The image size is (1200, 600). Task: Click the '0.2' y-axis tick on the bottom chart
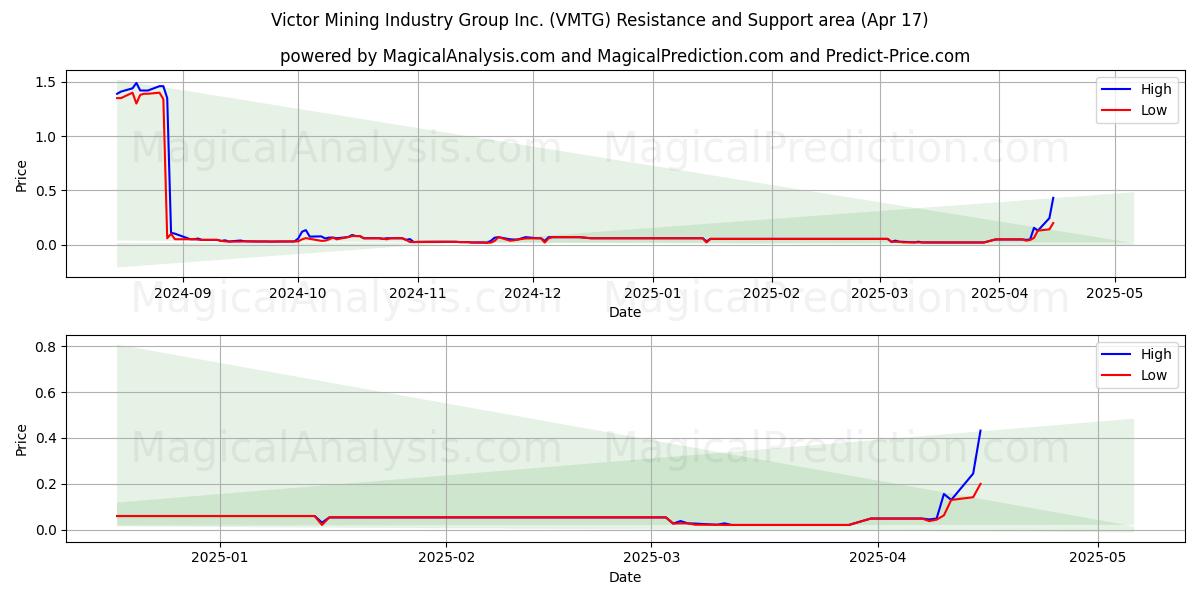pyautogui.click(x=48, y=485)
